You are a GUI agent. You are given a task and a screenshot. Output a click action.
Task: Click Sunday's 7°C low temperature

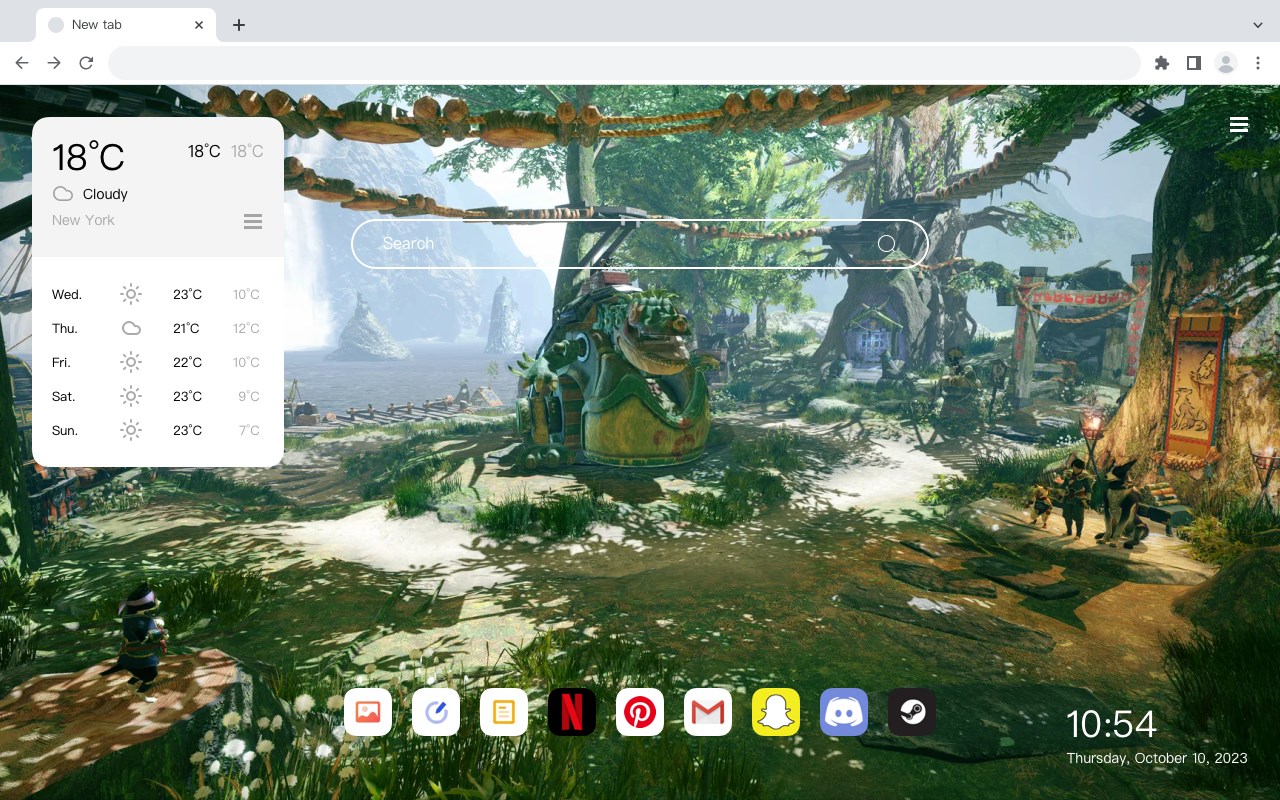249,430
